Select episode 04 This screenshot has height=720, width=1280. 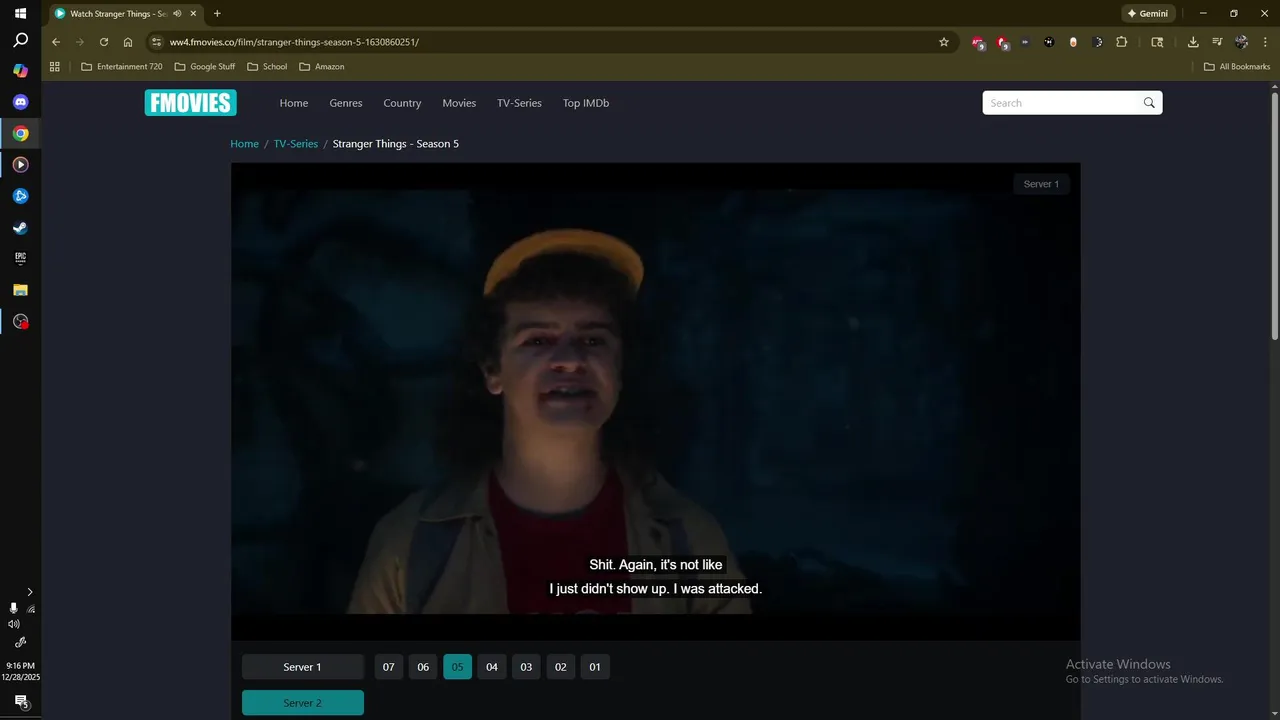[492, 667]
